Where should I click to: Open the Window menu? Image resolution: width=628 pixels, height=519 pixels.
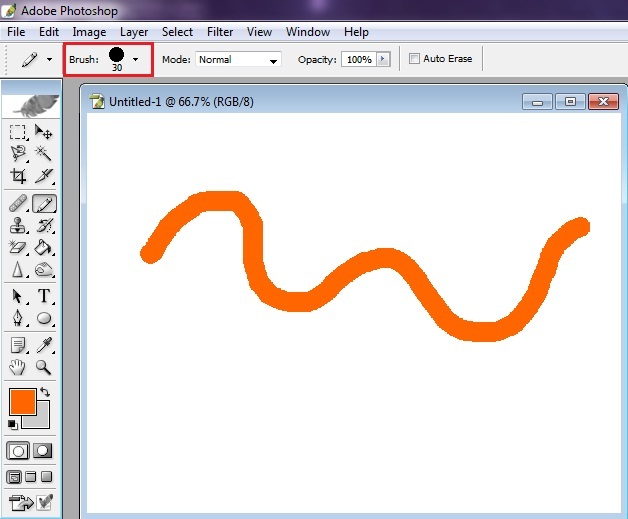(x=308, y=32)
